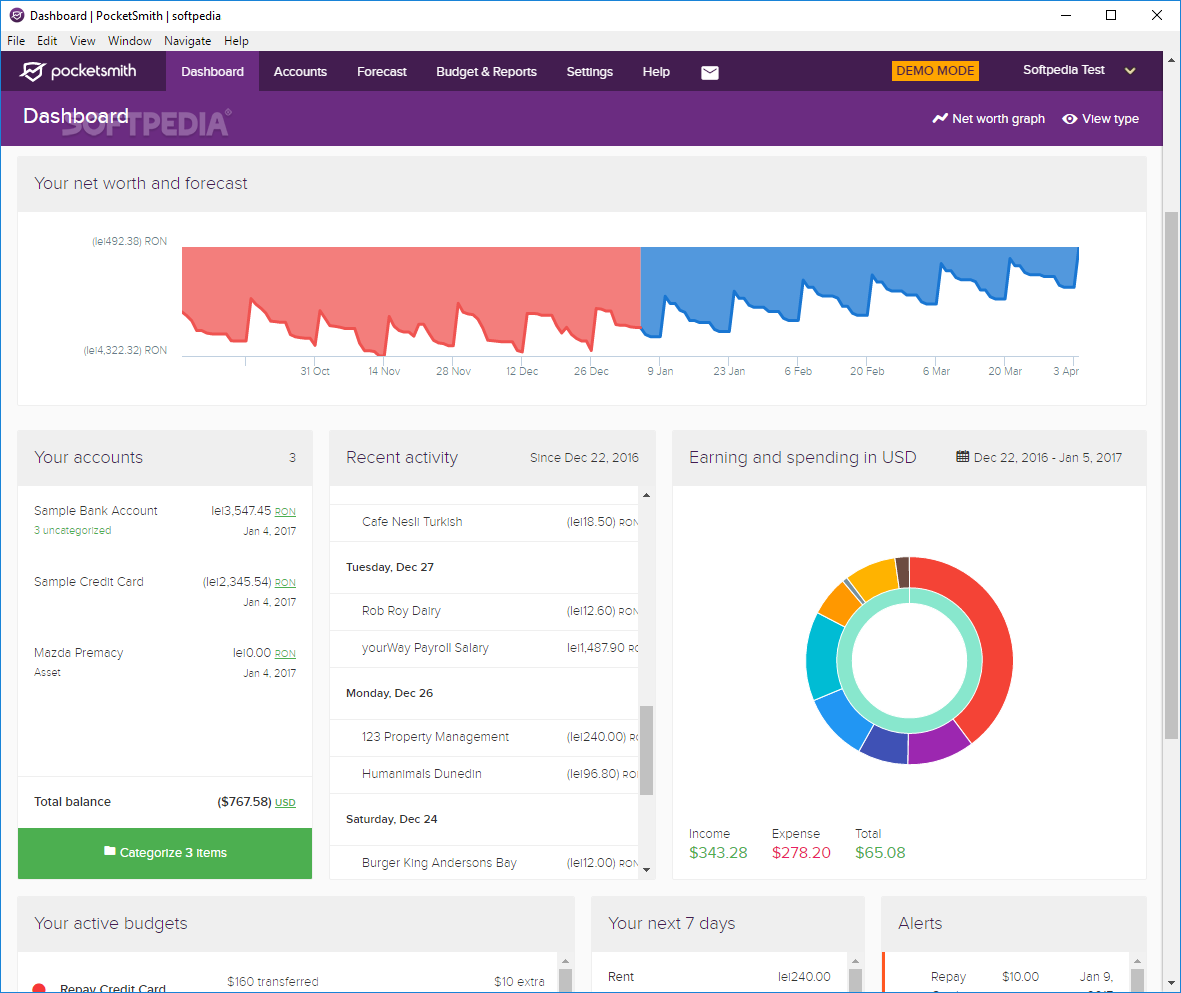Viewport: 1181px width, 993px height.
Task: Open the File menu
Action: click(16, 41)
